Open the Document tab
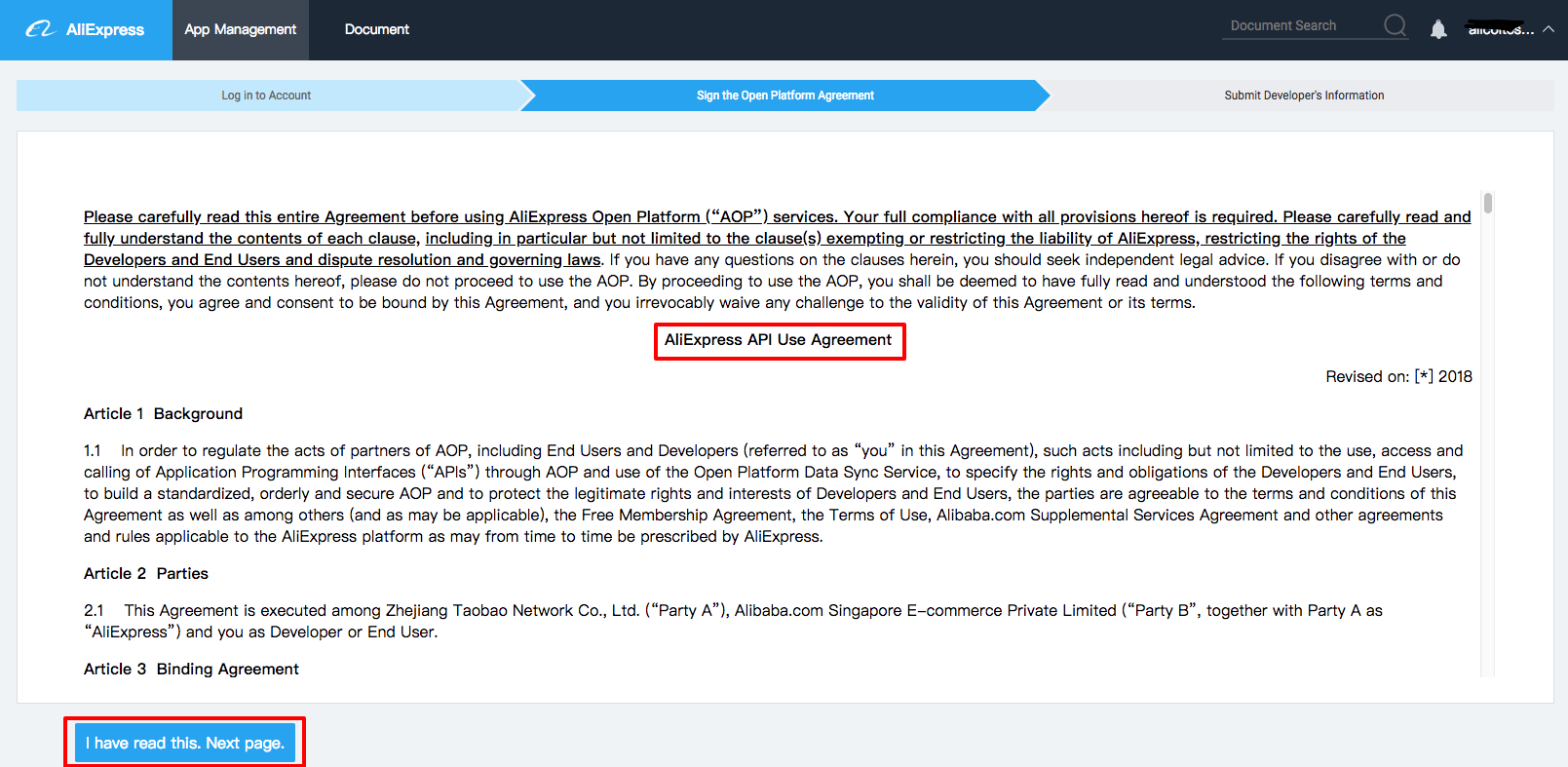Screen dimensions: 1568x767 tap(377, 29)
